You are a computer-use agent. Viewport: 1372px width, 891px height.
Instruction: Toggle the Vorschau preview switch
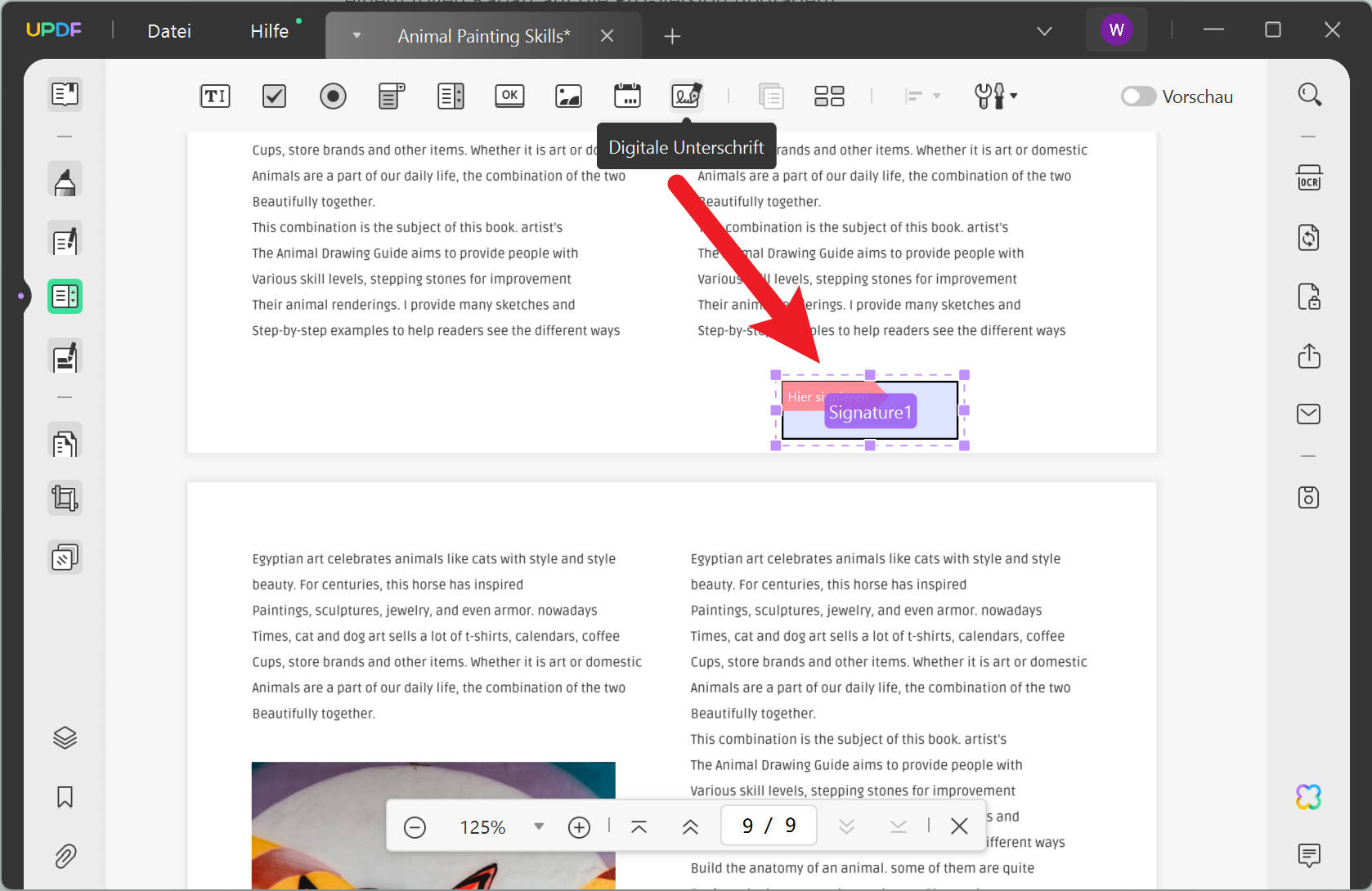point(1137,96)
